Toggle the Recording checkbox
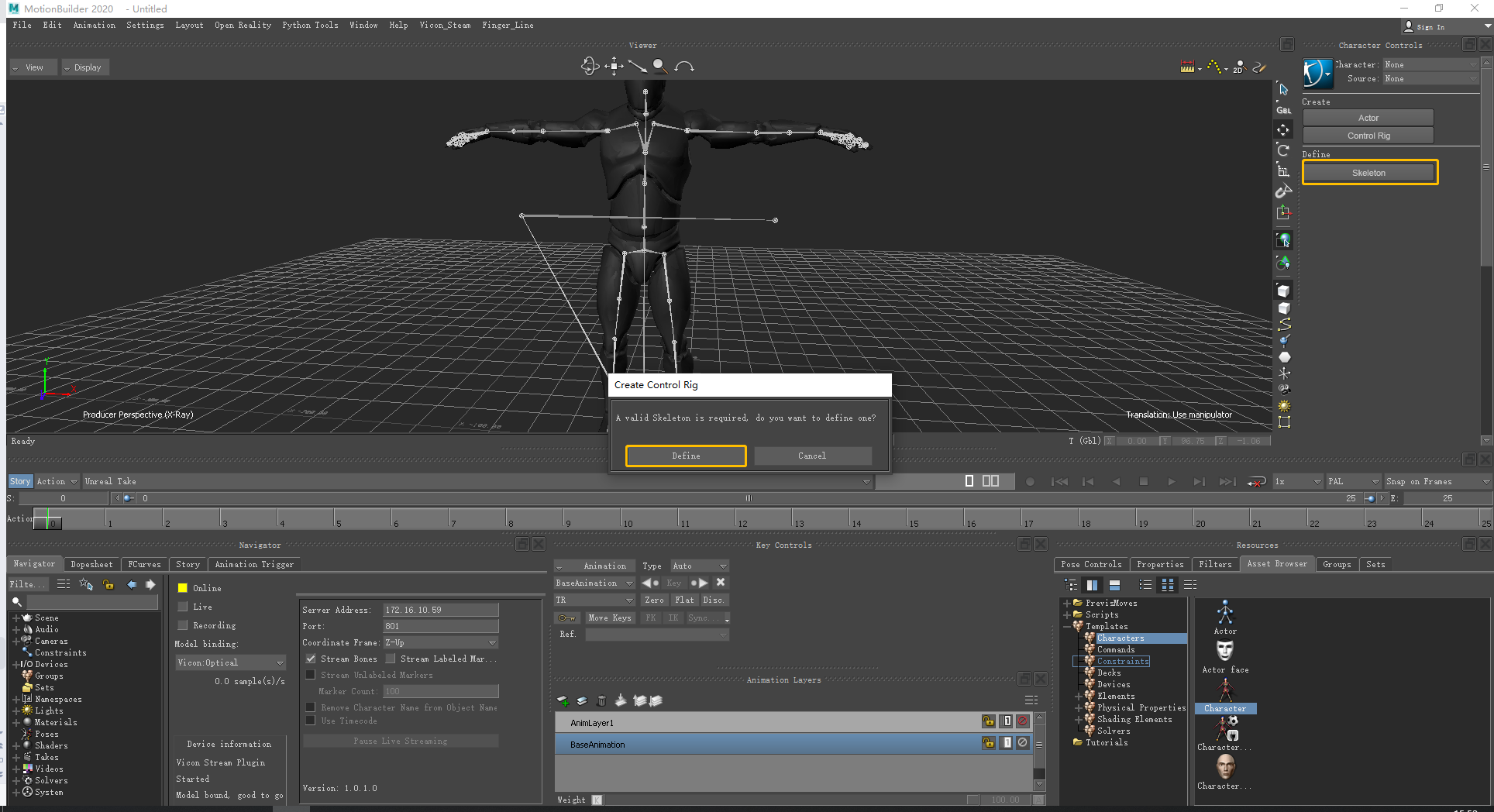The image size is (1494, 812). click(183, 625)
